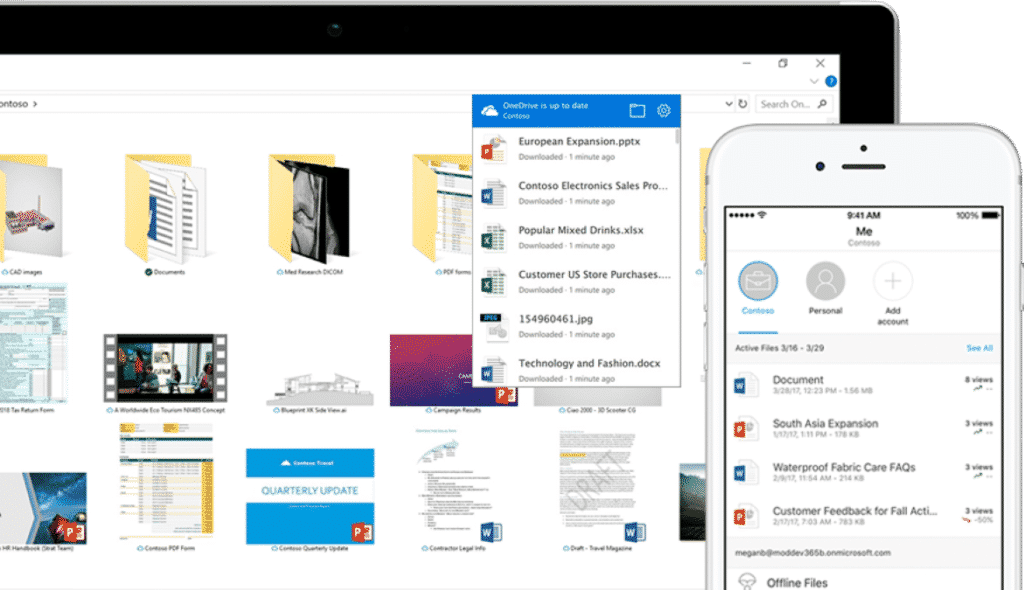
Task: Open the 154960461.jpg JPEG icon
Action: point(494,326)
